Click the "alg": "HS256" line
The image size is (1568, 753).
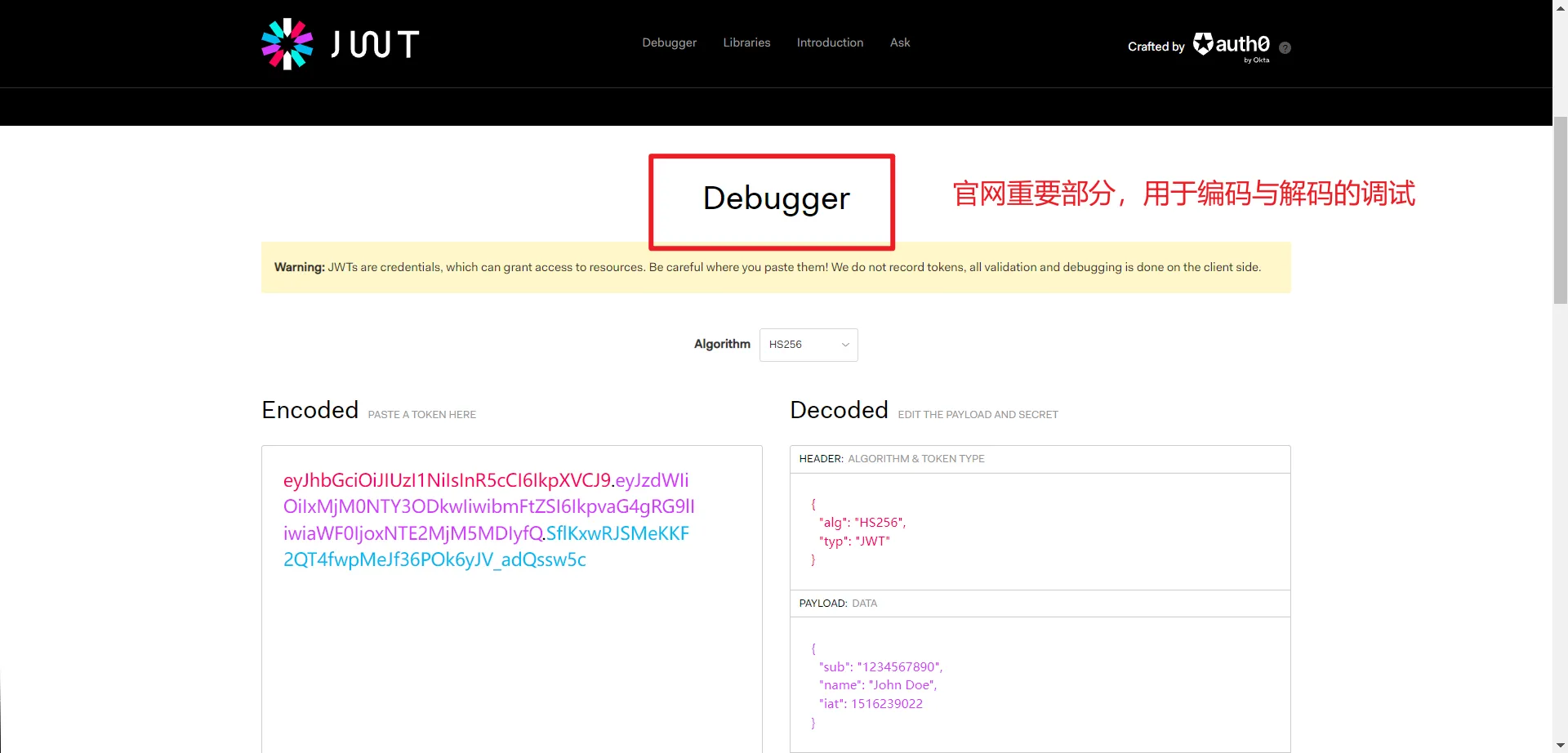pos(862,523)
